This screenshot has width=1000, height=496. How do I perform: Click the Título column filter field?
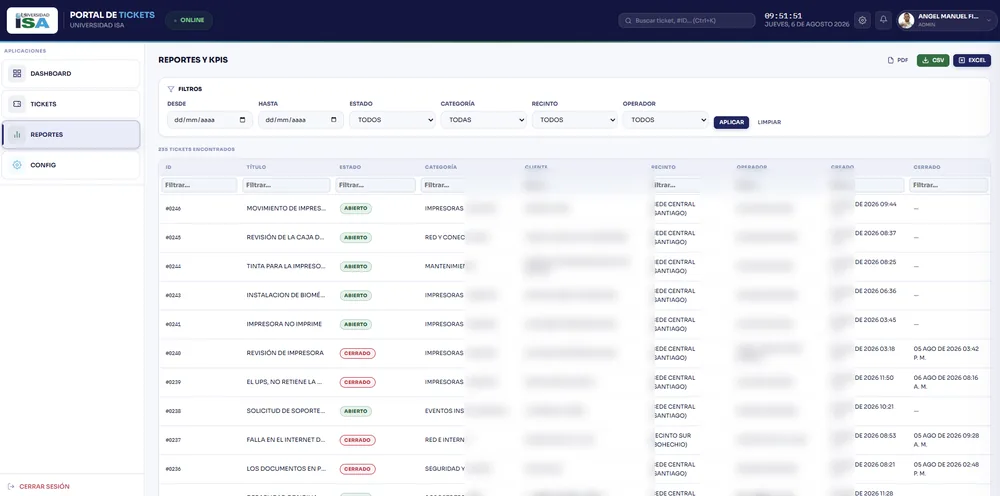click(286, 186)
